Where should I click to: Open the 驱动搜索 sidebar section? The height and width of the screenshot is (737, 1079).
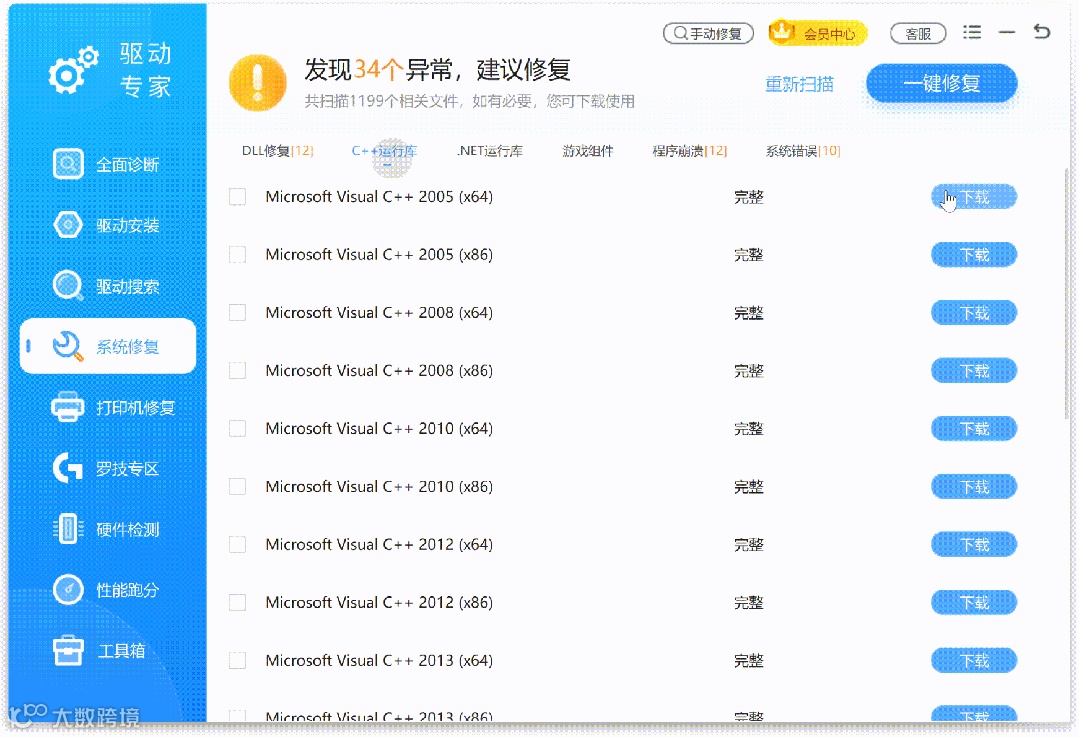pyautogui.click(x=107, y=286)
